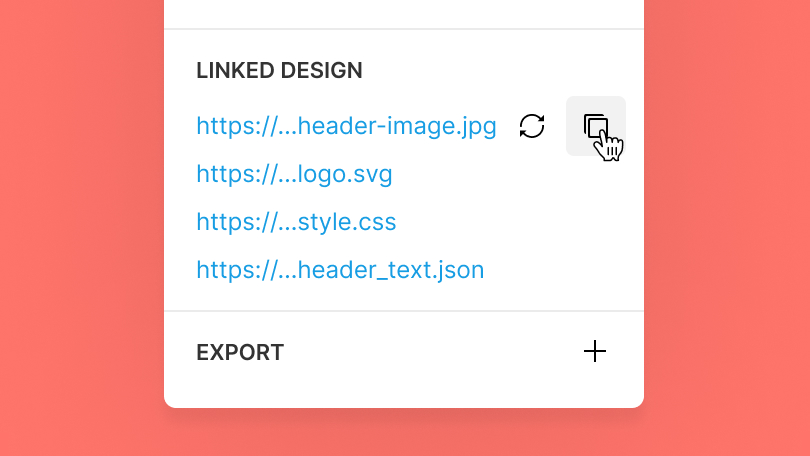Open the logo.svg link
The width and height of the screenshot is (810, 456).
[294, 174]
